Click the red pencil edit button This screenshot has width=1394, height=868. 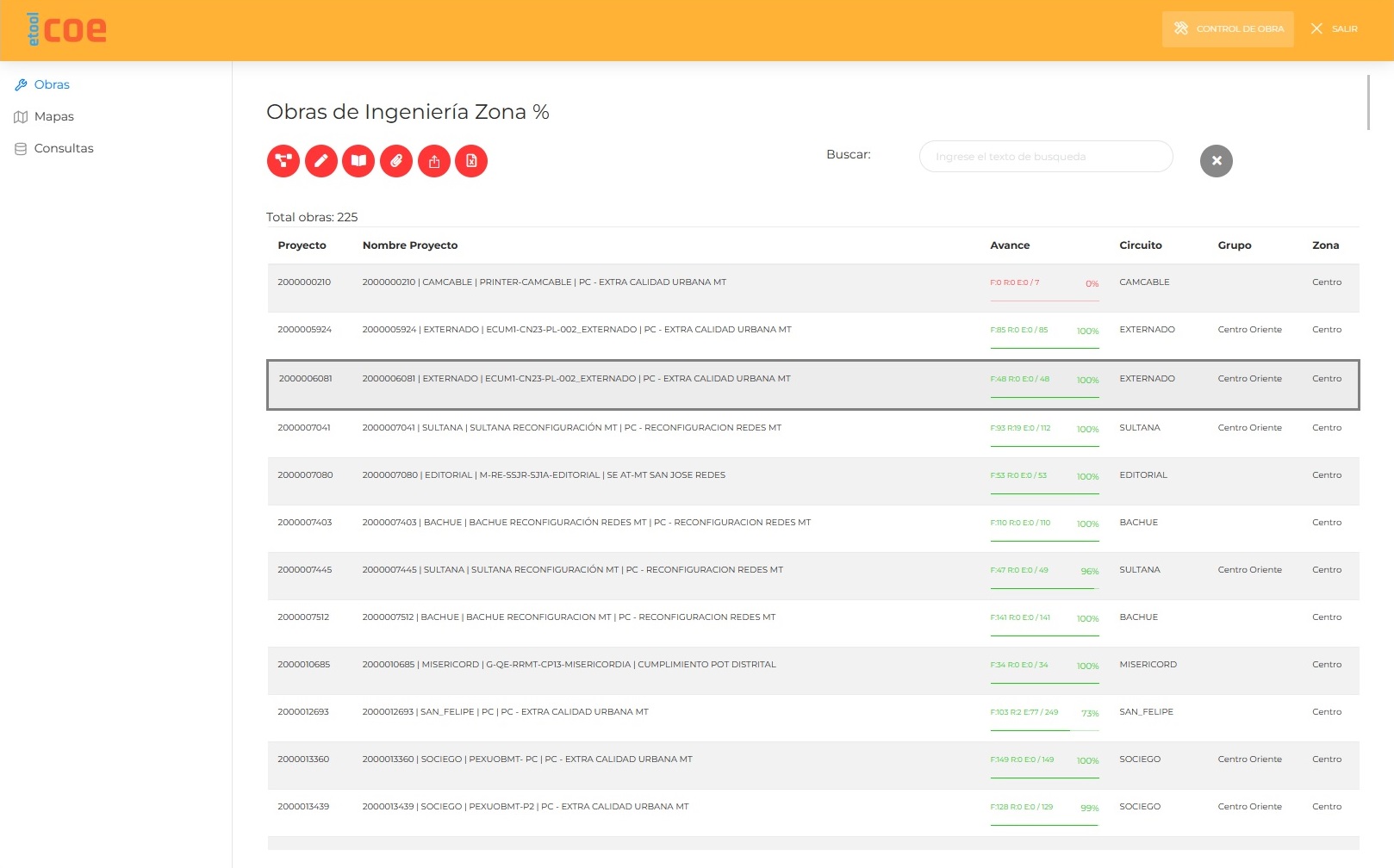(x=321, y=161)
